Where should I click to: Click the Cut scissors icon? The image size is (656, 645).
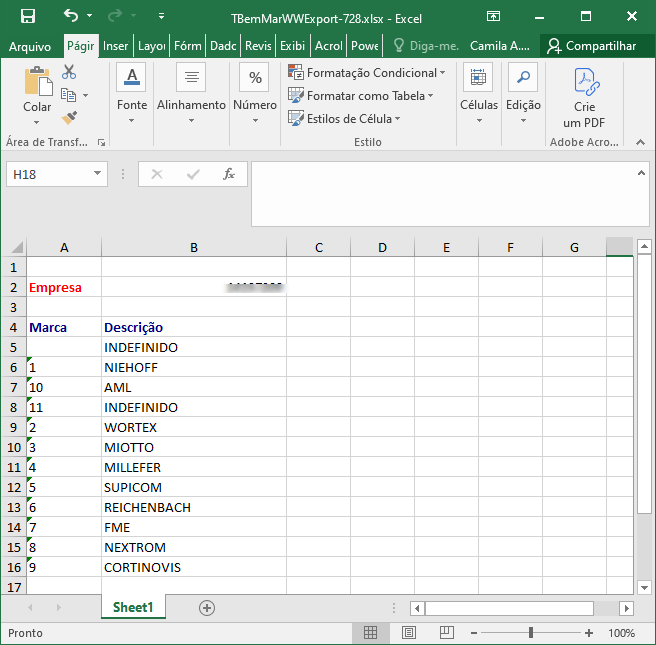click(x=69, y=72)
